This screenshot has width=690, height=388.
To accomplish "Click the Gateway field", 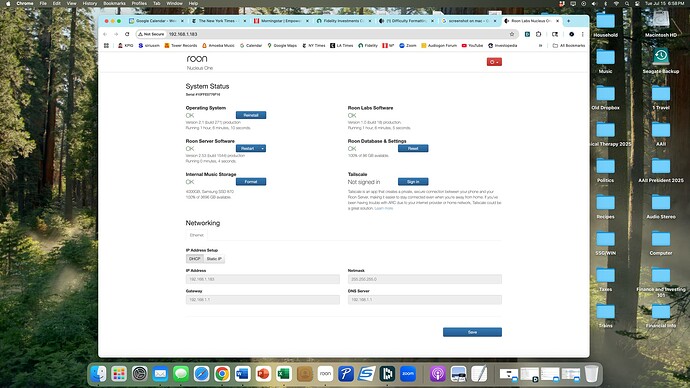I will (263, 300).
